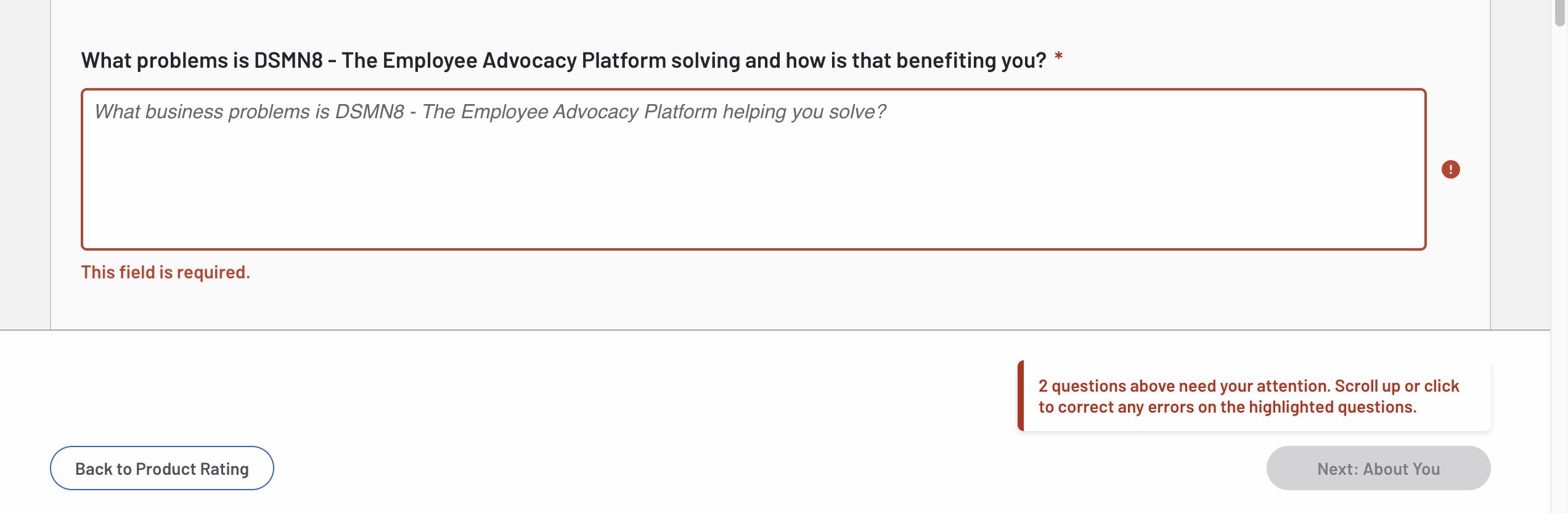The width and height of the screenshot is (1568, 513).
Task: Click the "This field is required." message
Action: 165,272
